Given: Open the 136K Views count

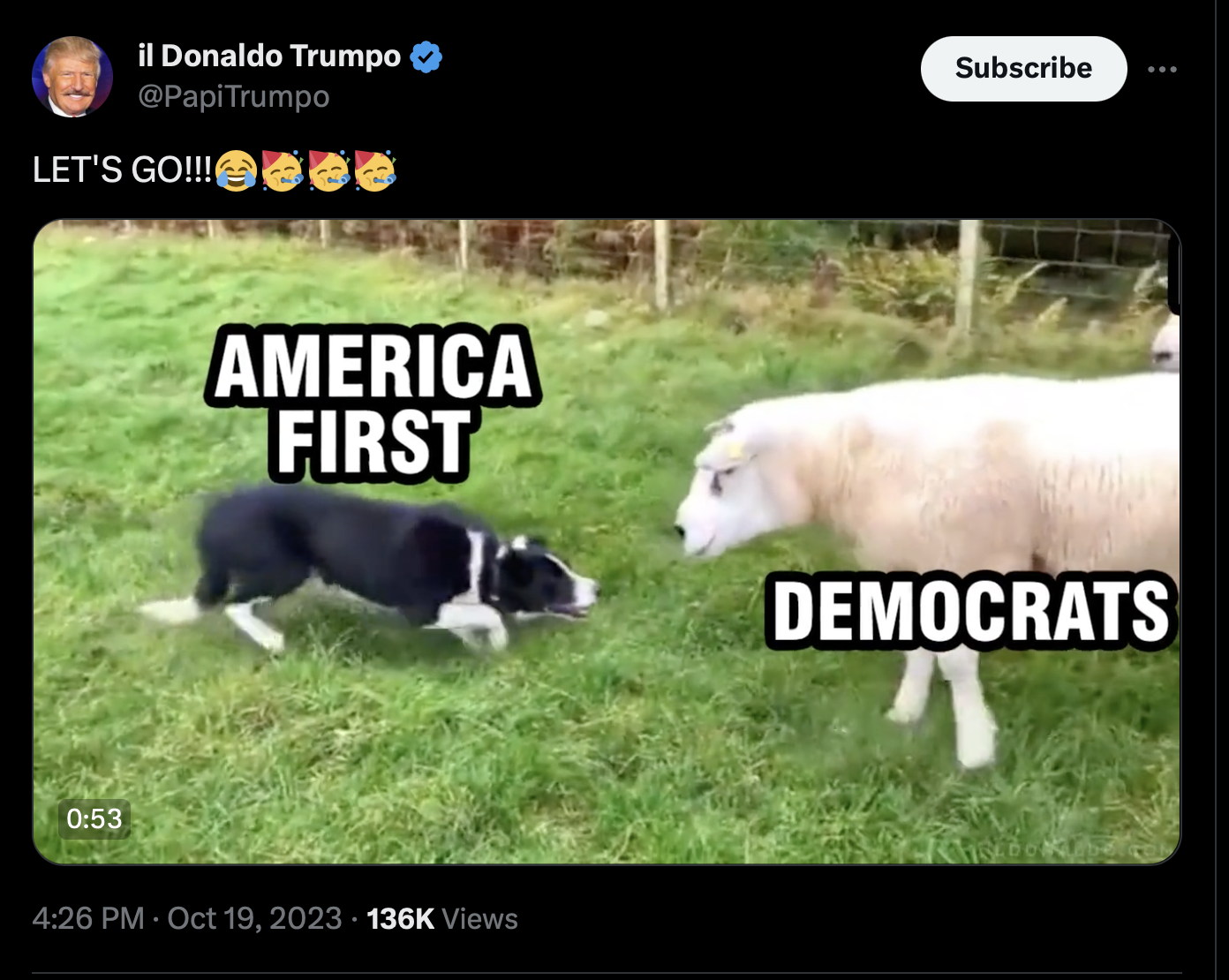Looking at the screenshot, I should pyautogui.click(x=441, y=918).
